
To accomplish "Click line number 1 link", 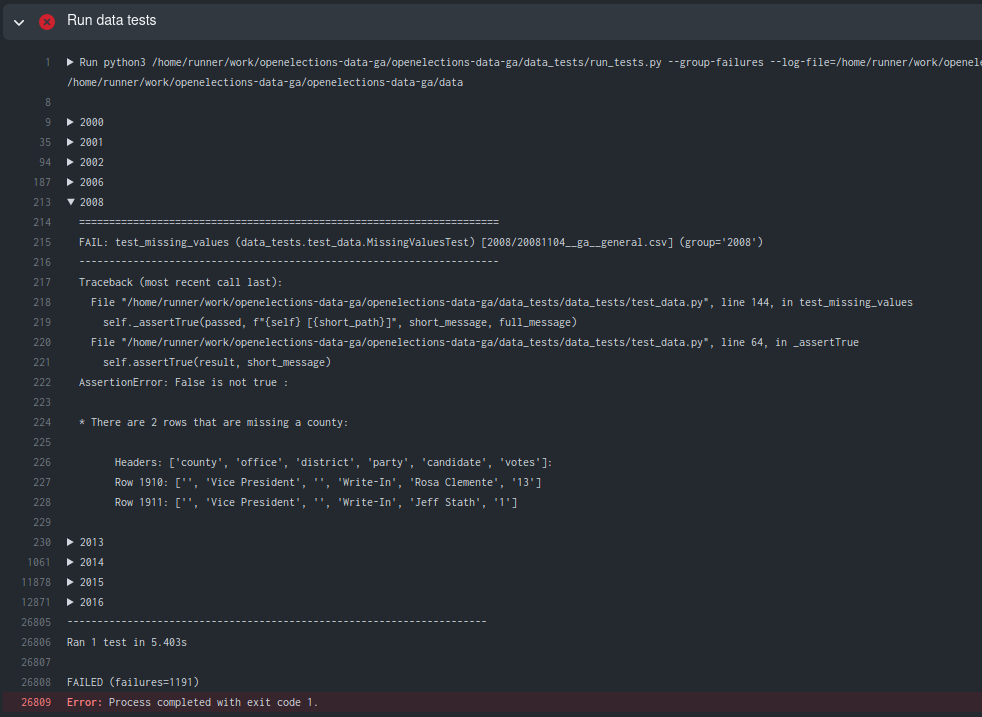I will pos(48,62).
